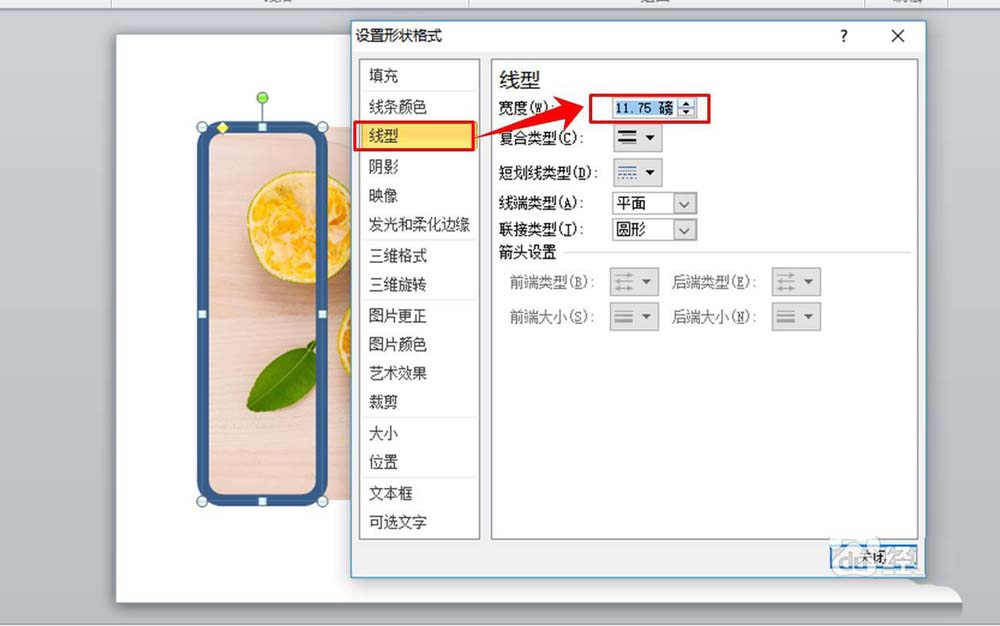
Task: Increase line width with the up spinner arrow
Action: [686, 103]
